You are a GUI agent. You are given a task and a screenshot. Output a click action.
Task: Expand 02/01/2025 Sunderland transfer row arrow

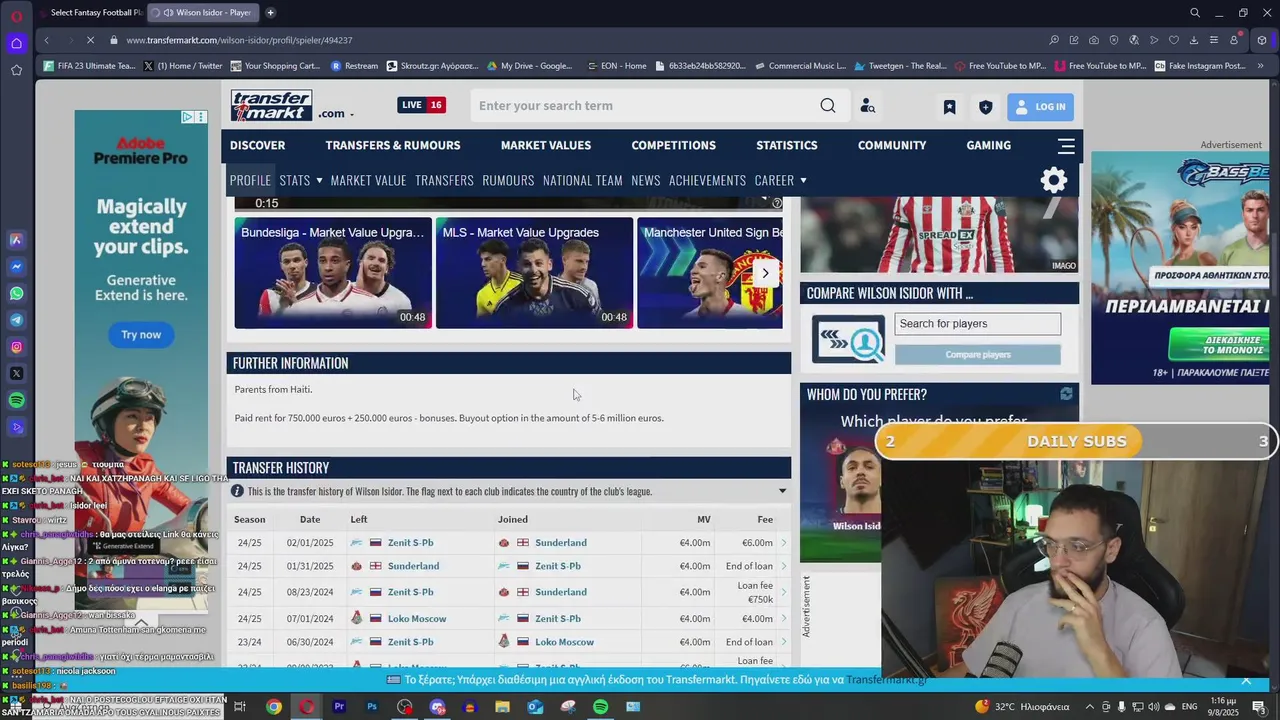coord(783,543)
